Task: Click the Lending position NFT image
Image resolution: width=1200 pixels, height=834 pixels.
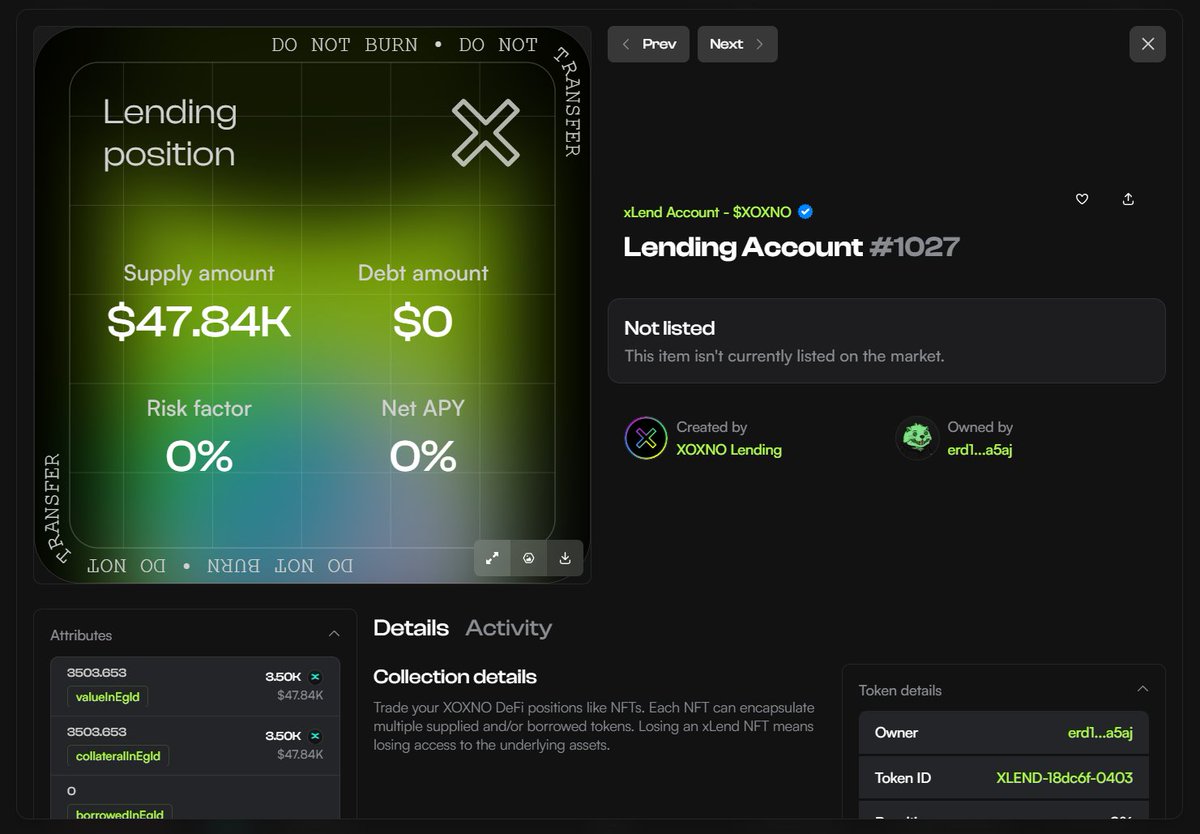Action: click(312, 305)
